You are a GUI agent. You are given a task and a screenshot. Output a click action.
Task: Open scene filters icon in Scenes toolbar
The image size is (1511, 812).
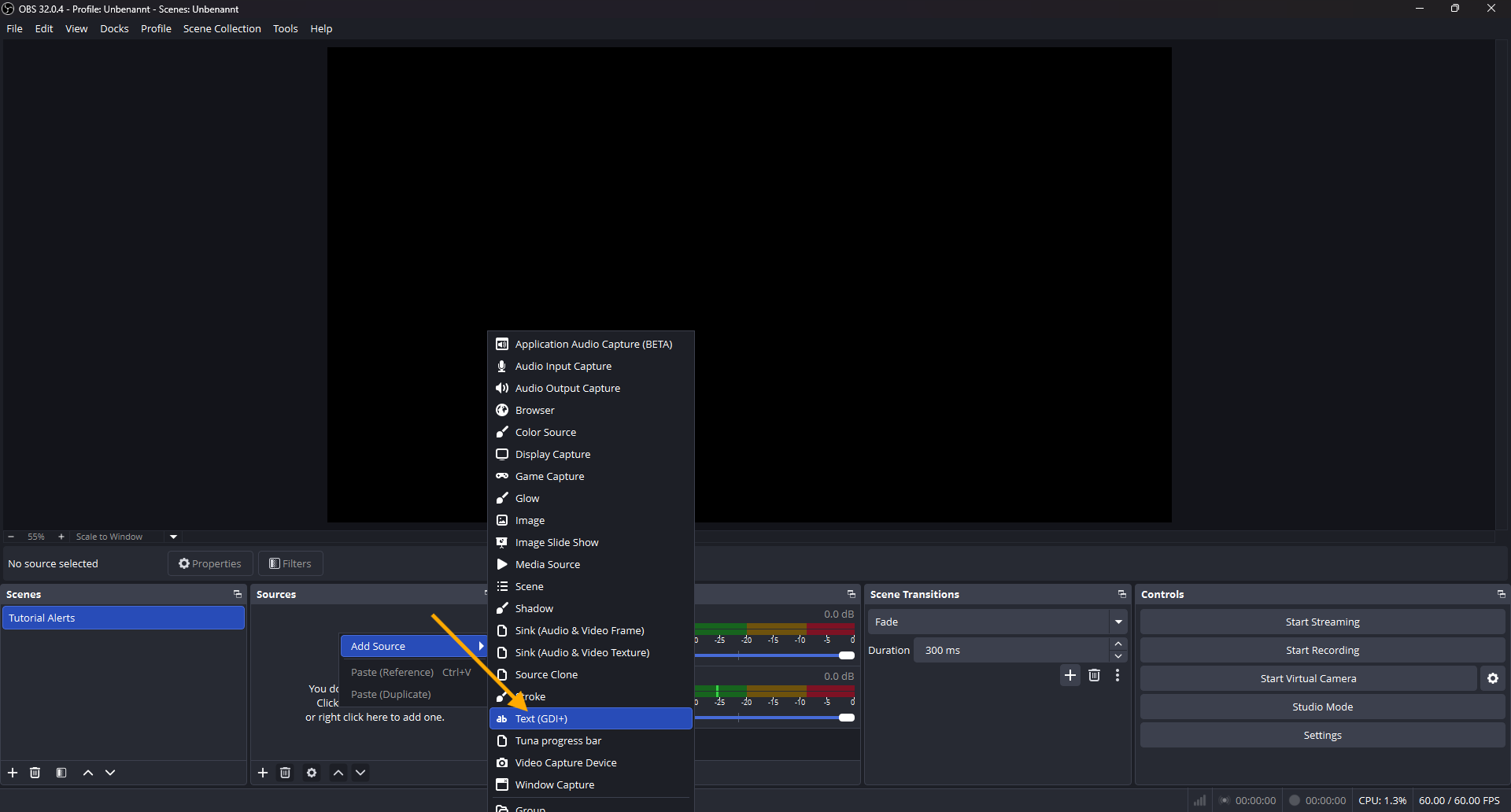[x=61, y=773]
